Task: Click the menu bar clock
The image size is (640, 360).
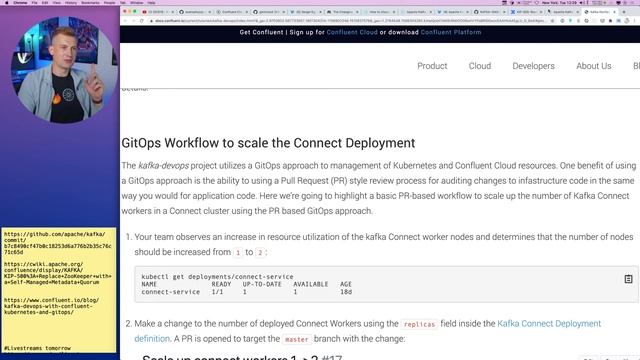Action: (x=559, y=2)
